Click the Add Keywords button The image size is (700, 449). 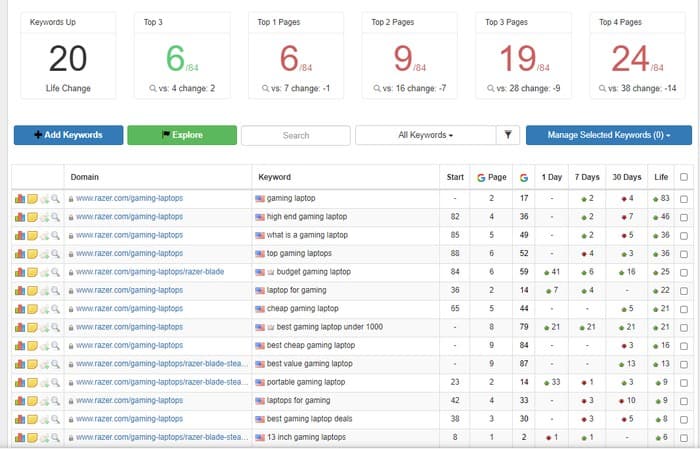(x=68, y=135)
